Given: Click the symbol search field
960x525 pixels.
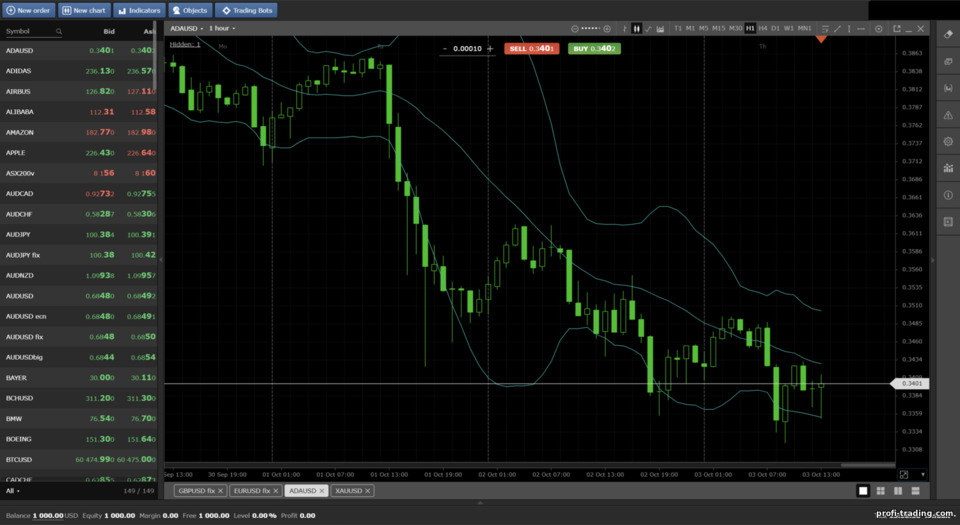Looking at the screenshot, I should (x=33, y=31).
